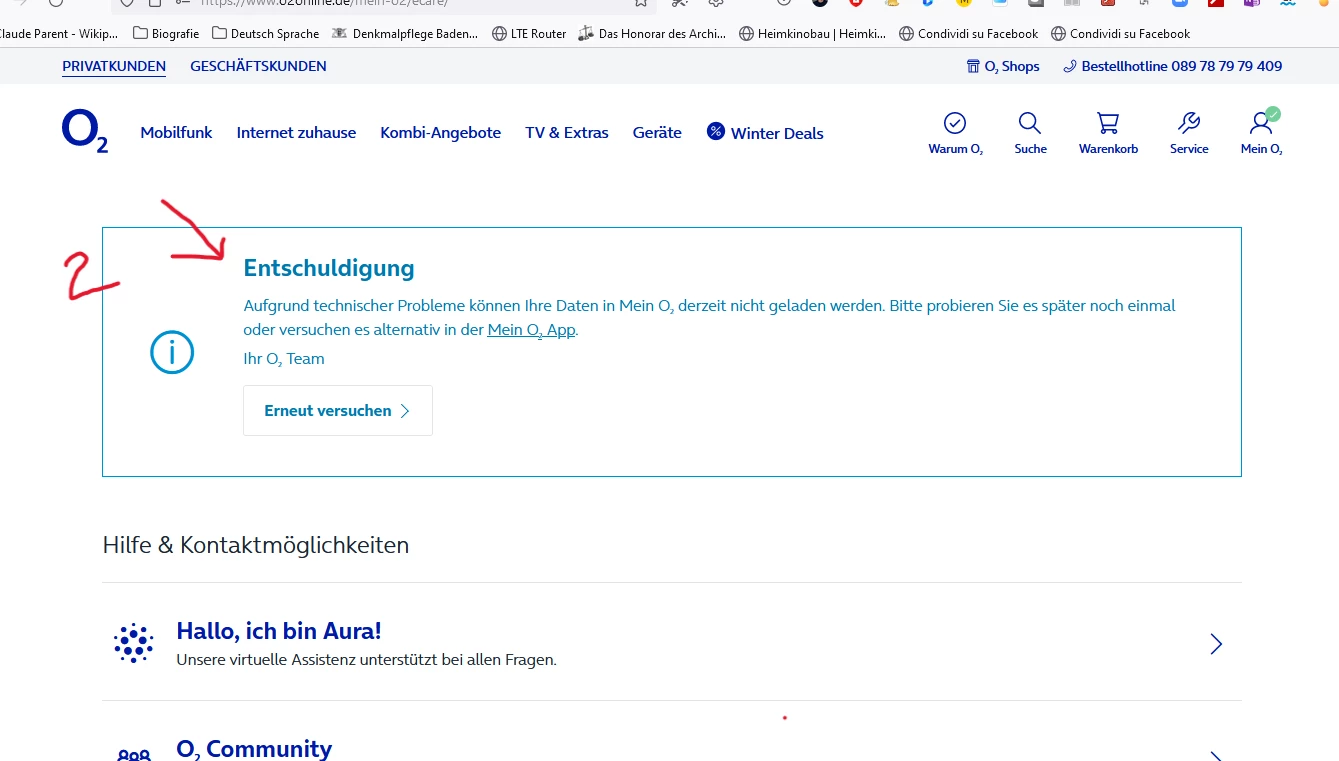This screenshot has width=1339, height=761.
Task: Switch to the GESCHÄFTSKUNDEN tab
Action: (258, 66)
